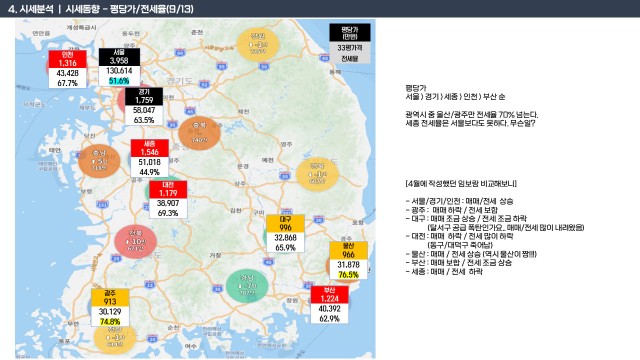Click the 경남 green circle marker

[247, 286]
